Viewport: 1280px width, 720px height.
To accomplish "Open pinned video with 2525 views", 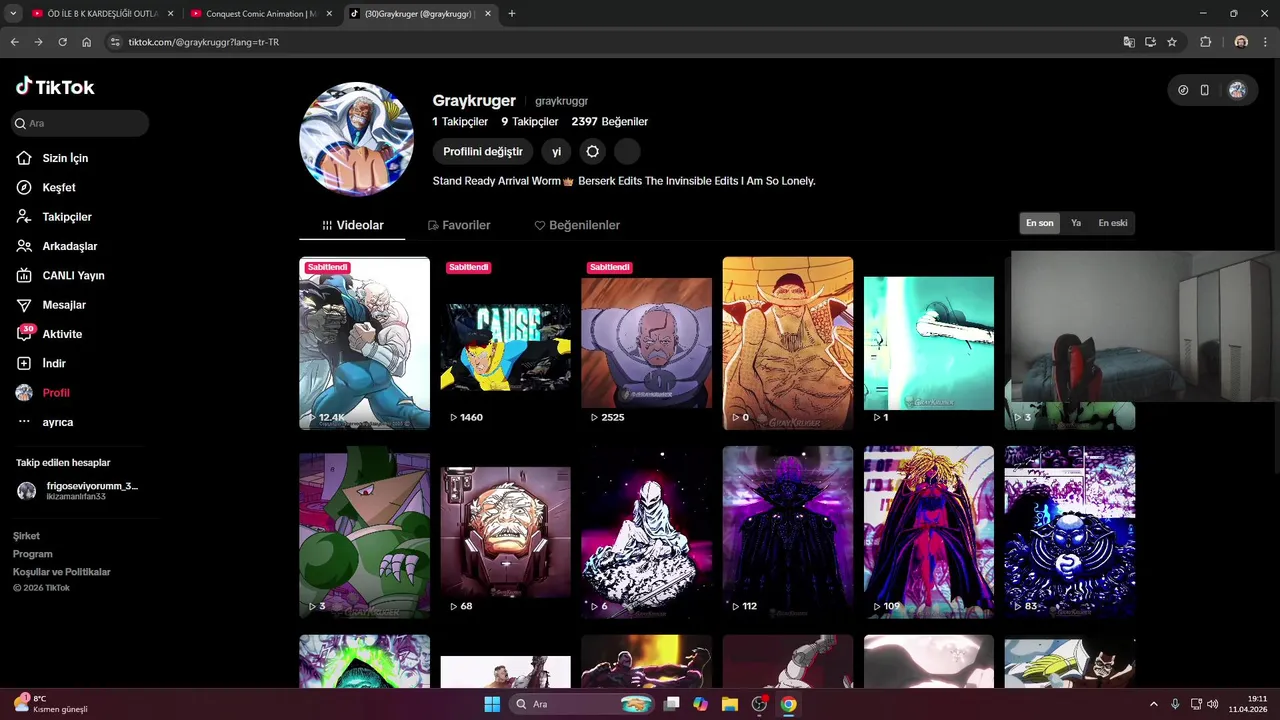I will [646, 343].
